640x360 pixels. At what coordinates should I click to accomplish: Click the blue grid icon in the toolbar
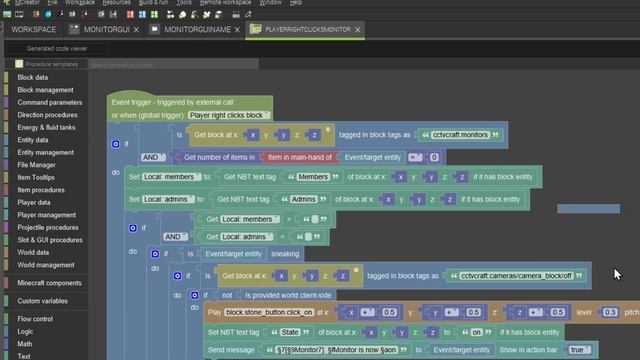click(142, 15)
